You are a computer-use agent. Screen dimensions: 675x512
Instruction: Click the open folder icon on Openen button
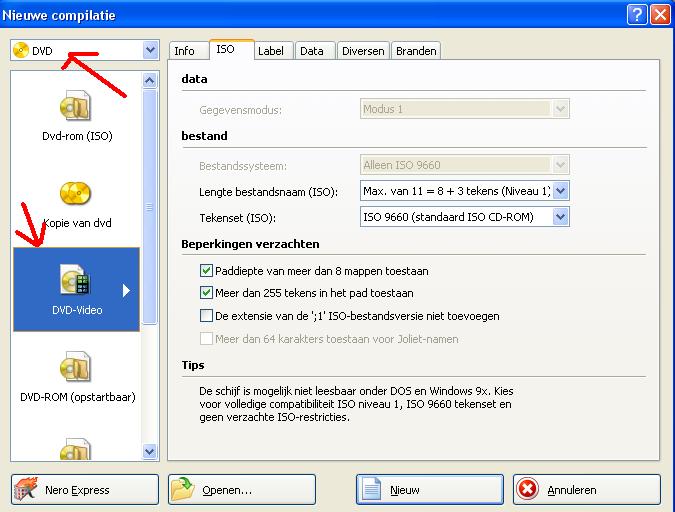point(183,489)
